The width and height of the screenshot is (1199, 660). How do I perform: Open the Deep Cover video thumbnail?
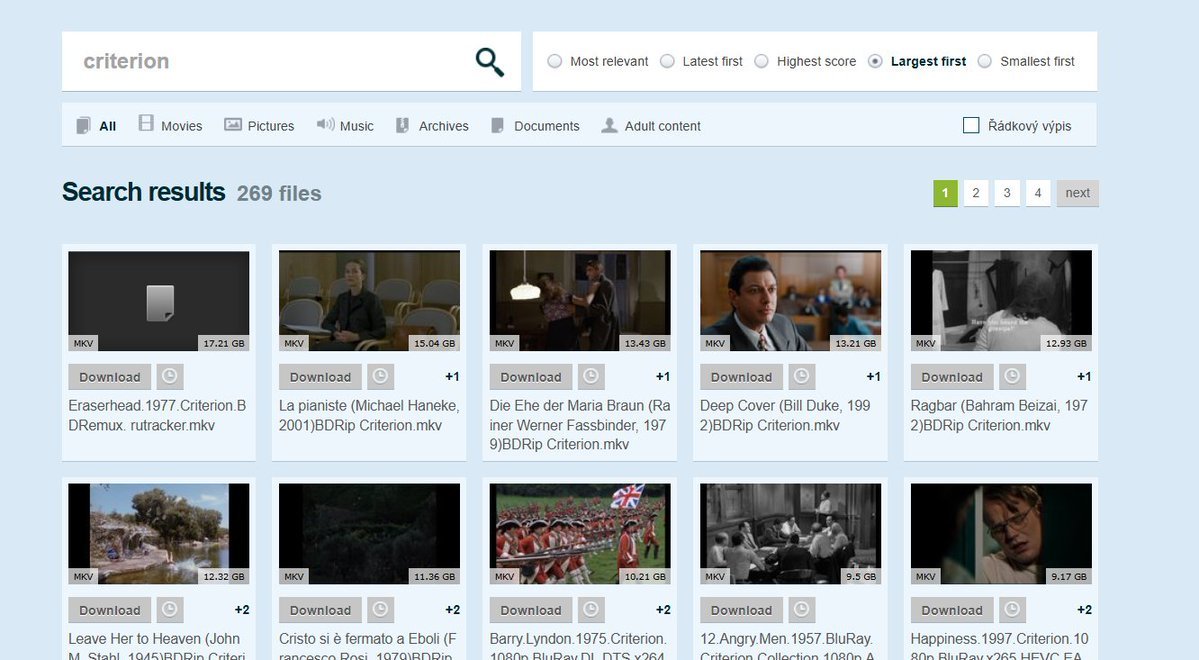pos(790,300)
